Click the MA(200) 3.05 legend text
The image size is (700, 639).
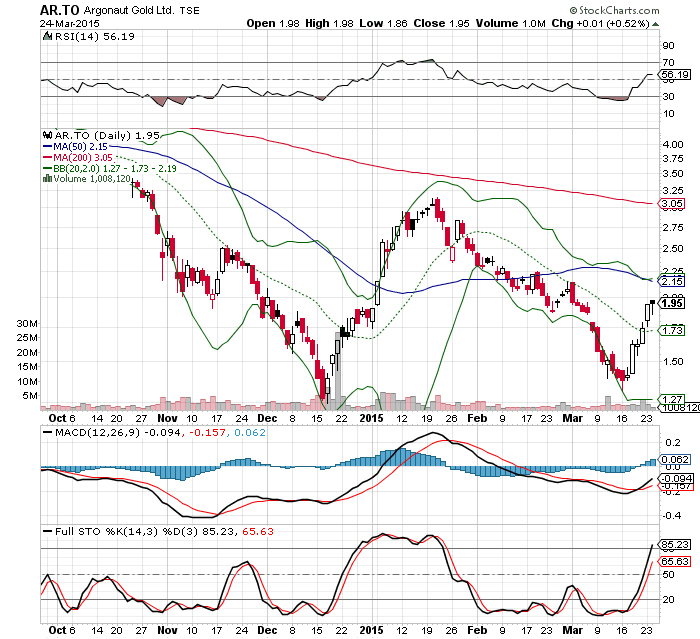click(x=83, y=158)
